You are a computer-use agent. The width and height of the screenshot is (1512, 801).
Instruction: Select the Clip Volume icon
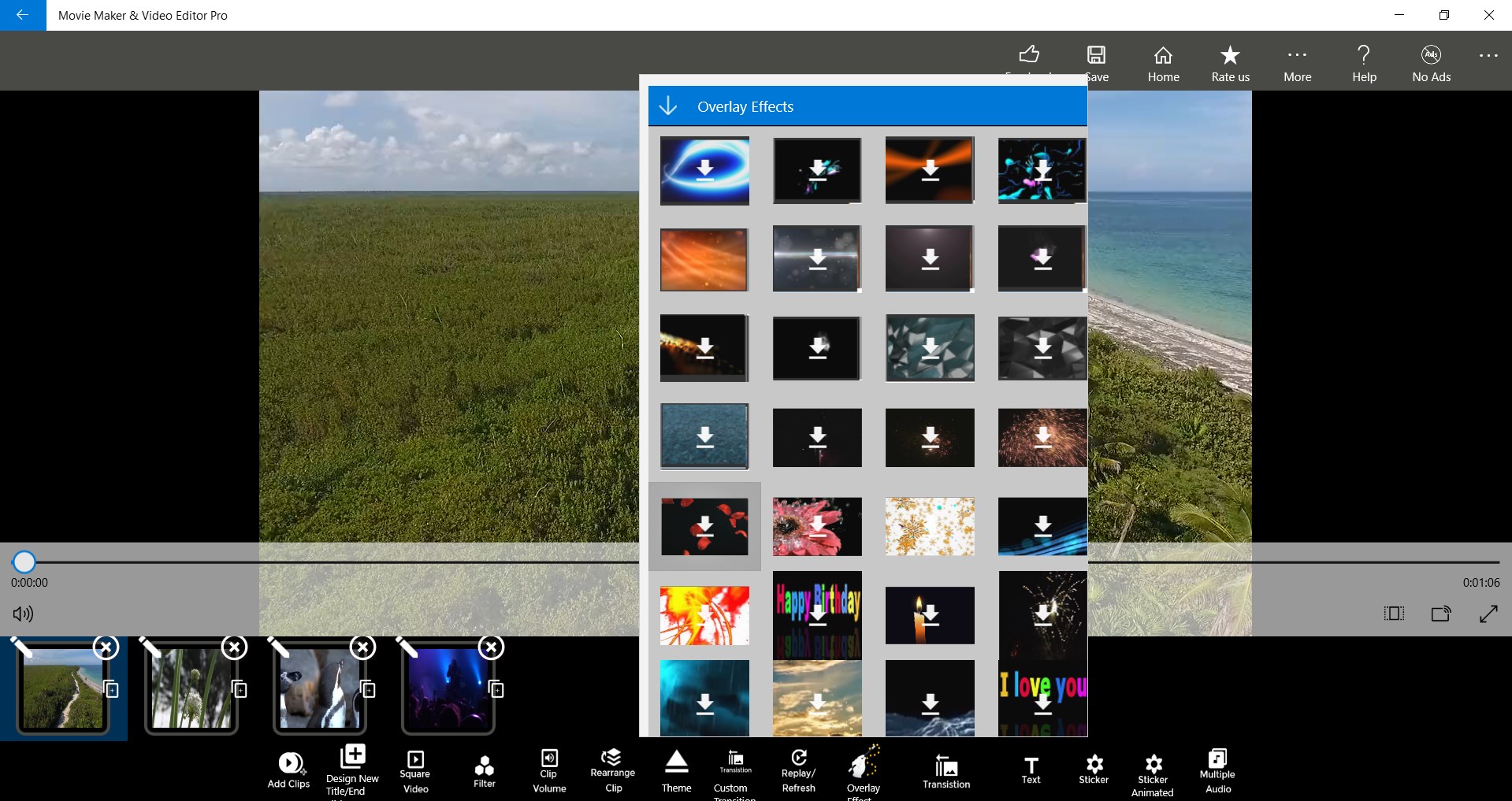(549, 771)
